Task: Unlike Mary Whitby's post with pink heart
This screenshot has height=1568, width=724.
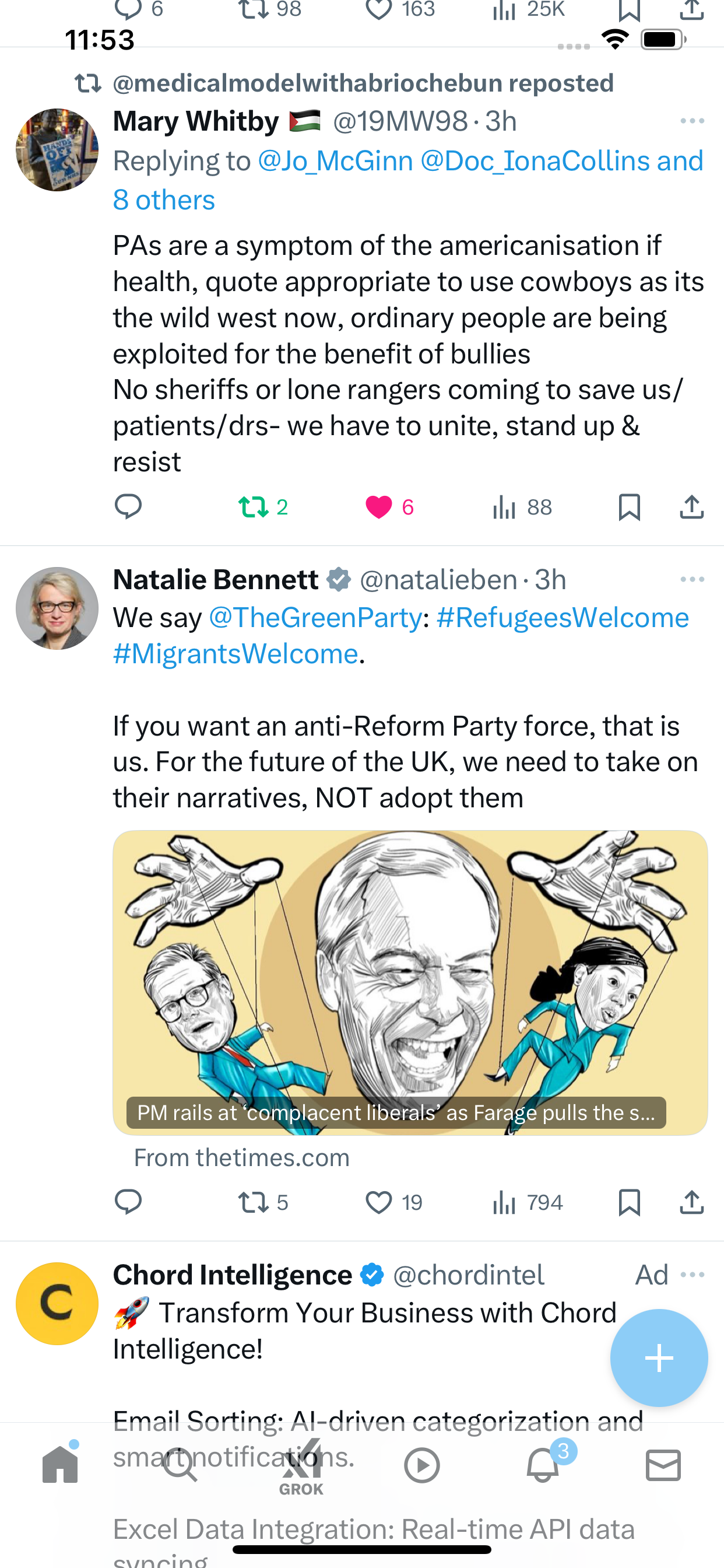Action: (x=389, y=506)
